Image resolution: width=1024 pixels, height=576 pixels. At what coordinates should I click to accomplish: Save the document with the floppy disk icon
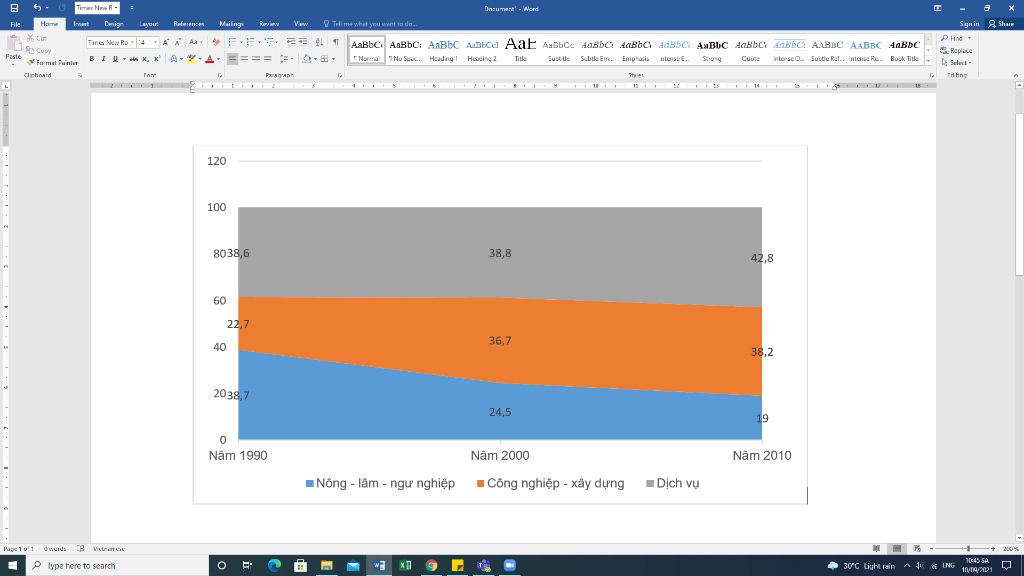click(14, 8)
